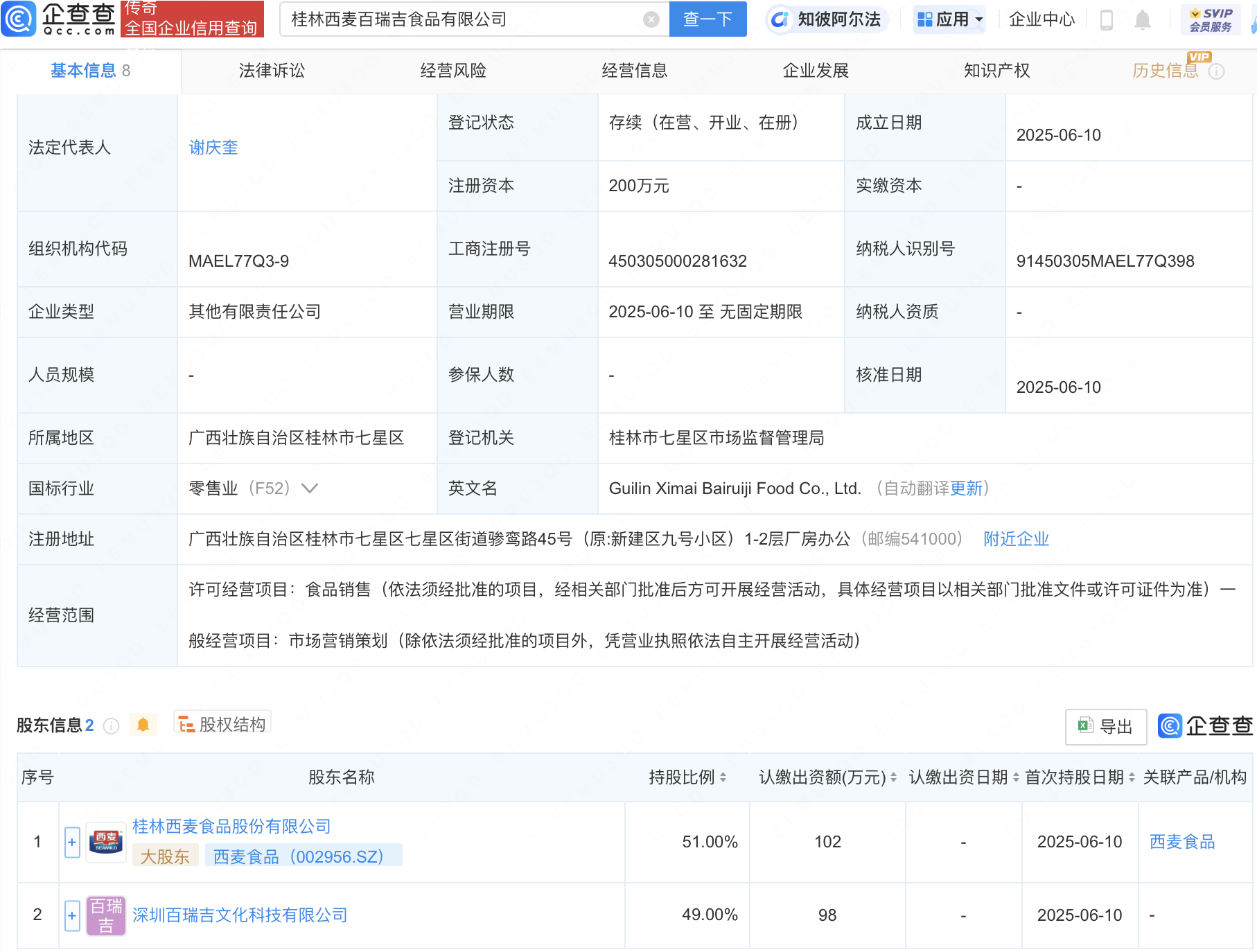Click the Qcc 企查查 logo icon

point(19,19)
